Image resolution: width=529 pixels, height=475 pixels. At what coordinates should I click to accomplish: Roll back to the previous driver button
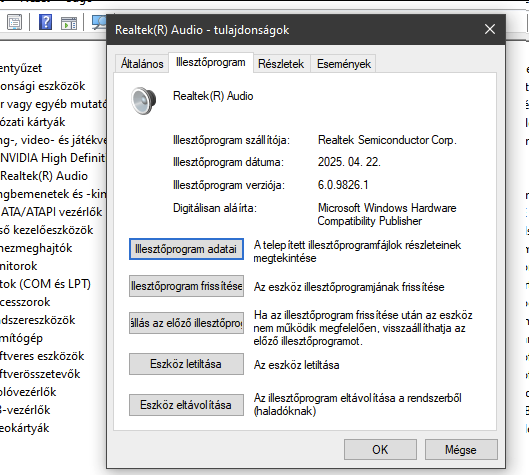pos(186,323)
